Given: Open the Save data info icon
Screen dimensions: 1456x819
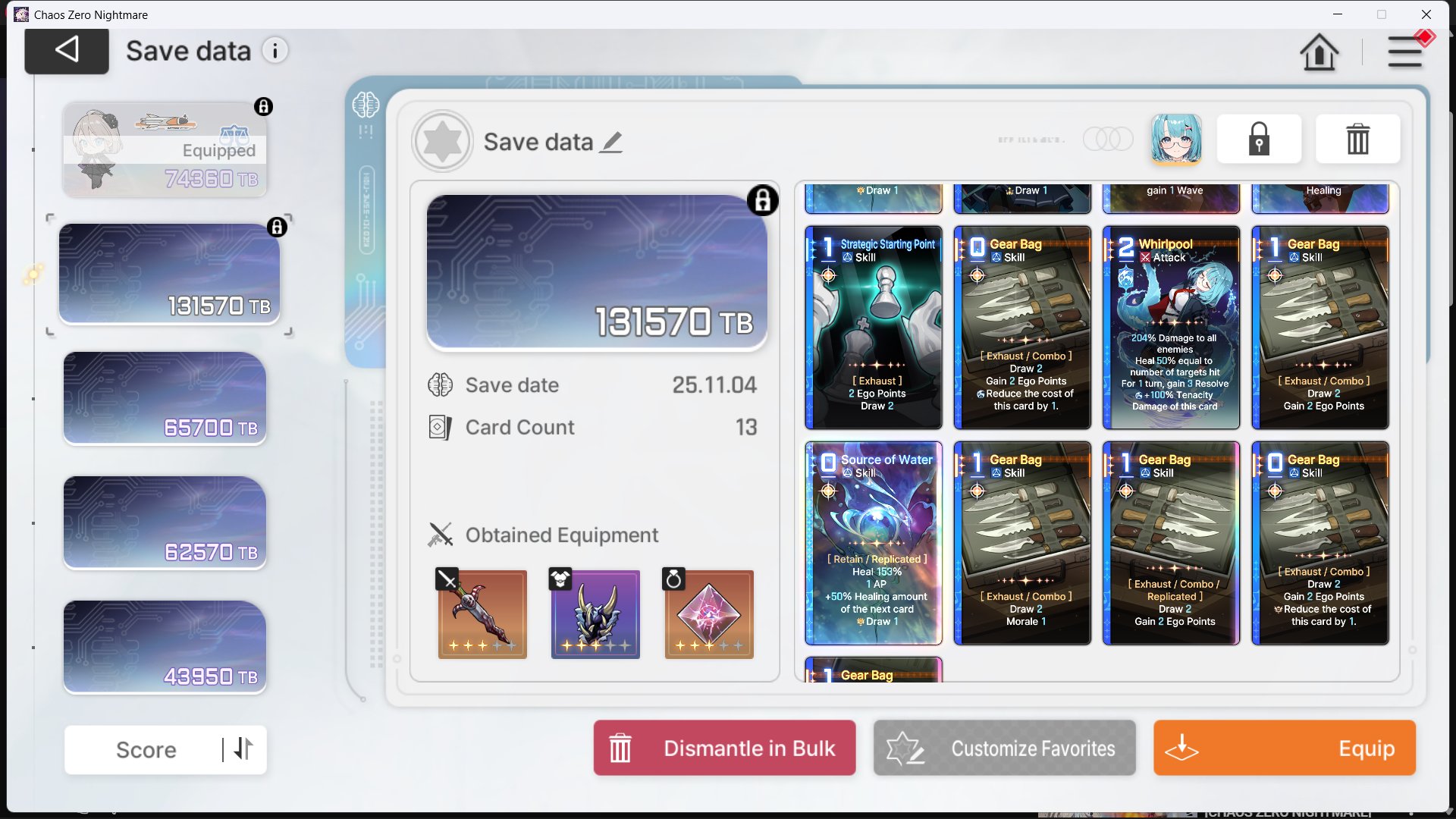Looking at the screenshot, I should [275, 51].
